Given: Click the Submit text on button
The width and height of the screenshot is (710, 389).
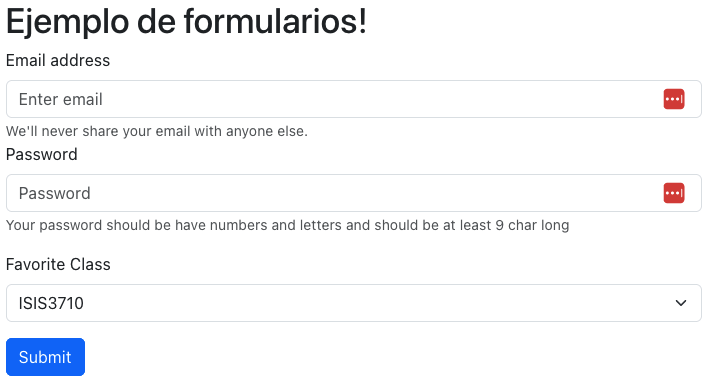Looking at the screenshot, I should pyautogui.click(x=45, y=357).
